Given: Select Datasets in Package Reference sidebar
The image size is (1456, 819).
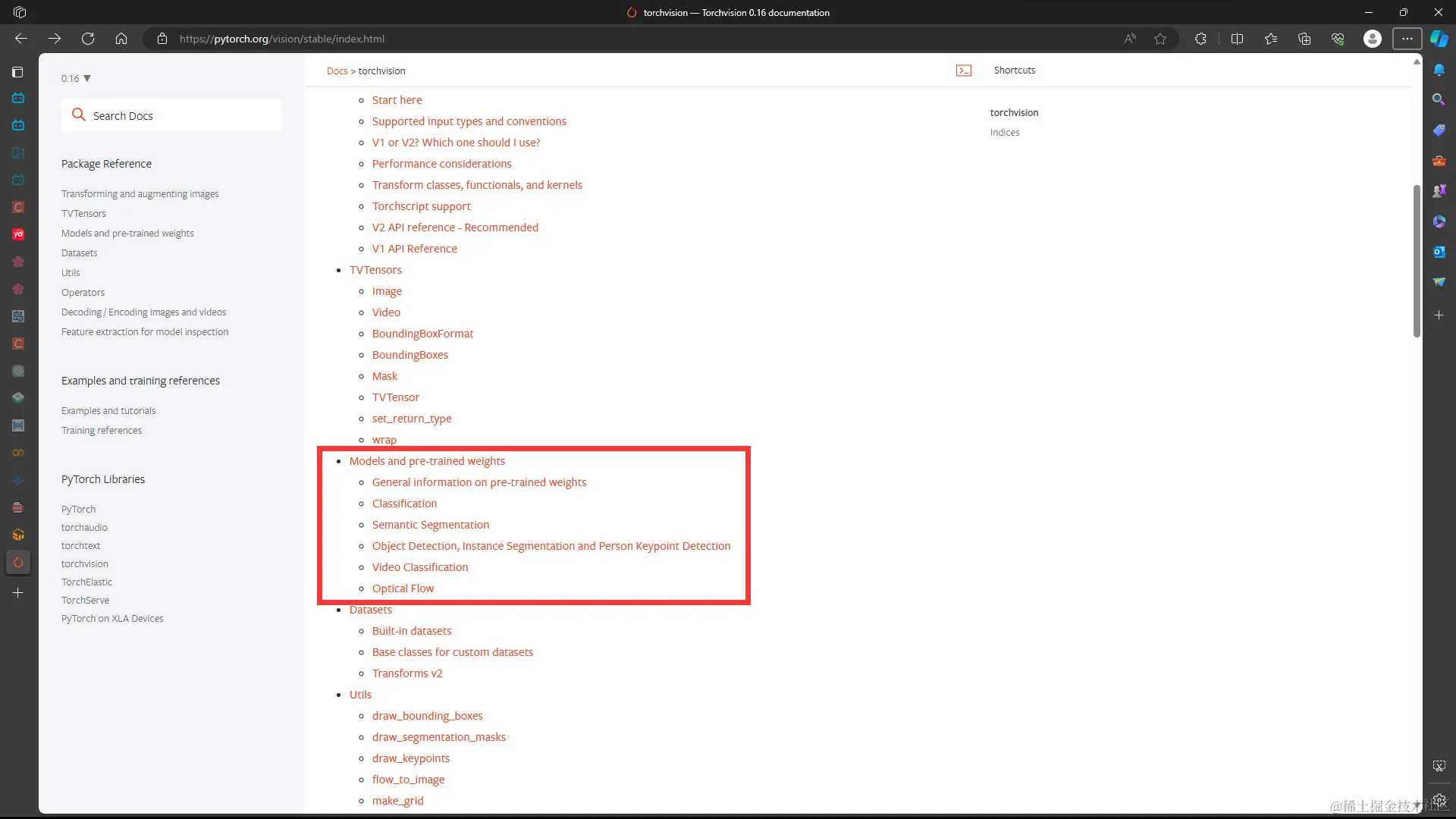Looking at the screenshot, I should 80,253.
